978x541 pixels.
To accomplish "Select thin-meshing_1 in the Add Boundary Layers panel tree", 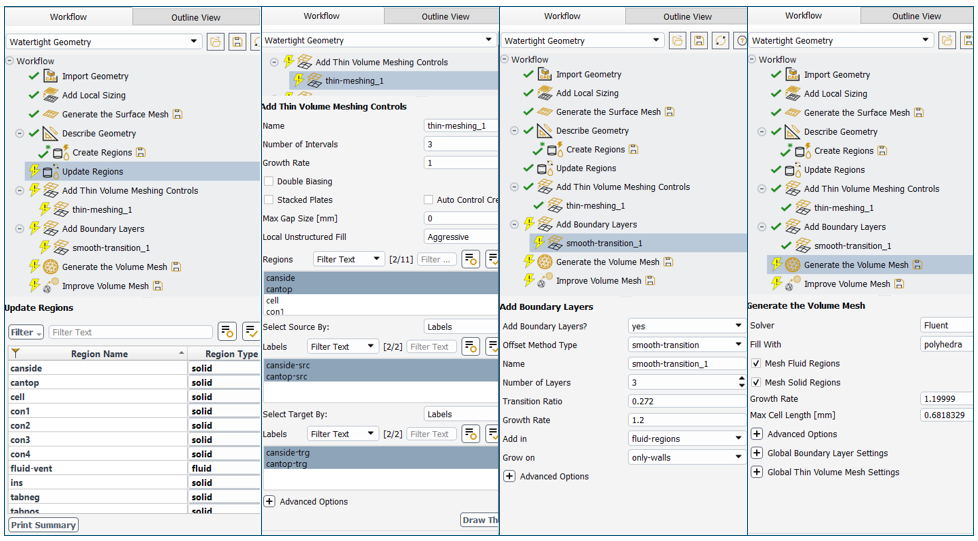I will (x=595, y=205).
